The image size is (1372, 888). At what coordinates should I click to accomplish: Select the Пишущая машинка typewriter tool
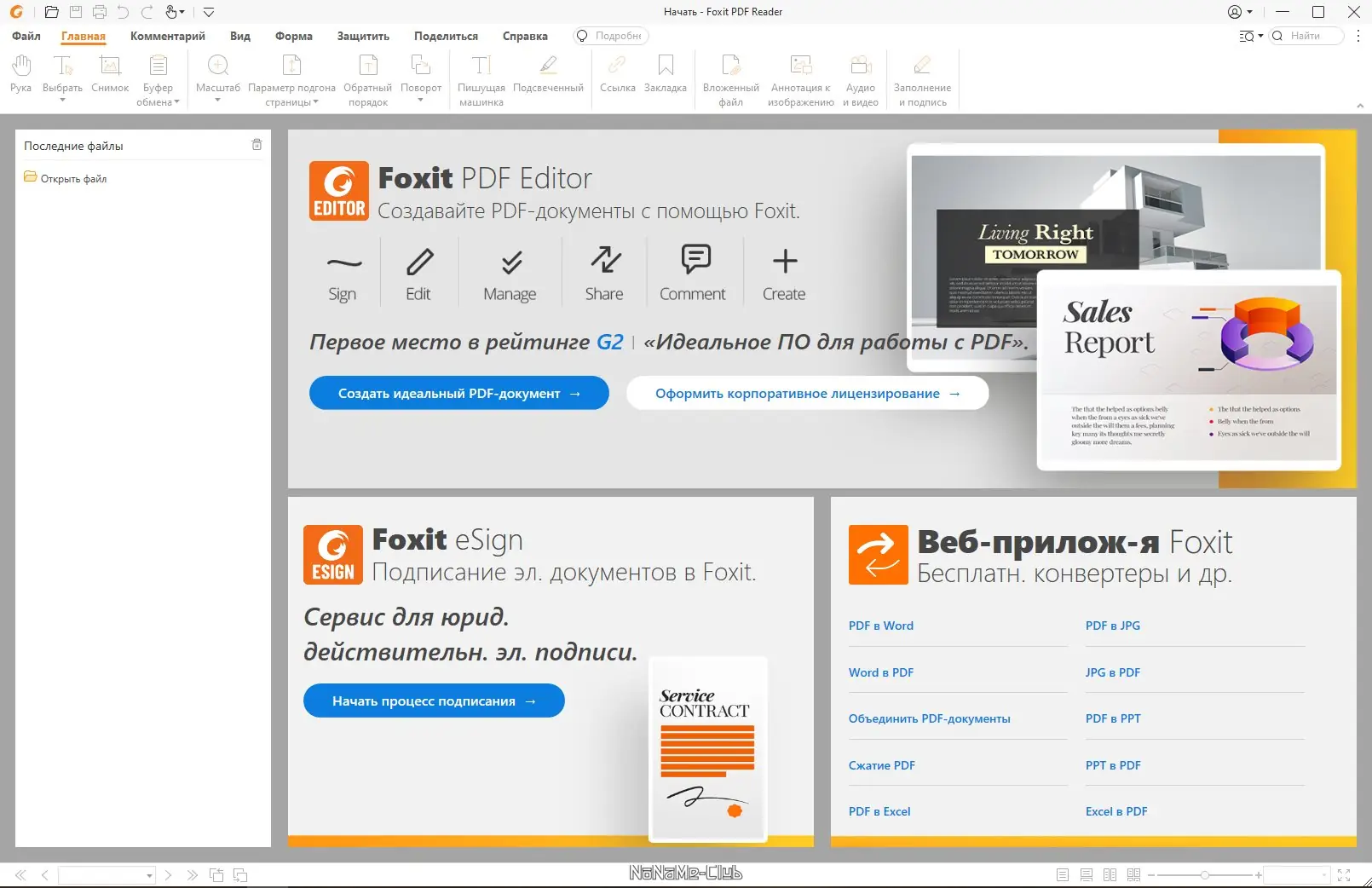click(x=481, y=80)
